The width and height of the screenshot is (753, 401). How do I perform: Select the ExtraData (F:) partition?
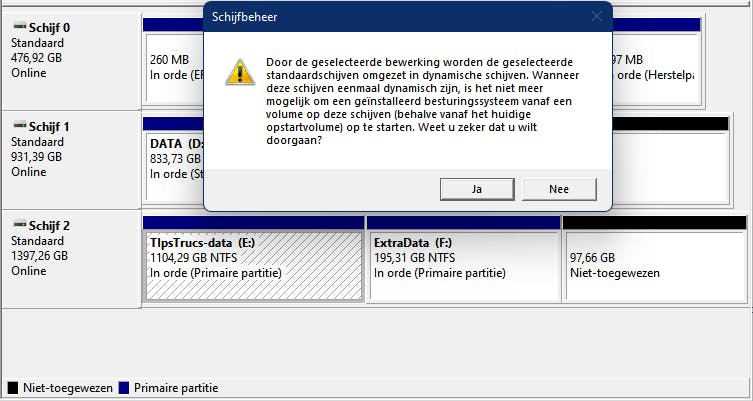pos(462,264)
